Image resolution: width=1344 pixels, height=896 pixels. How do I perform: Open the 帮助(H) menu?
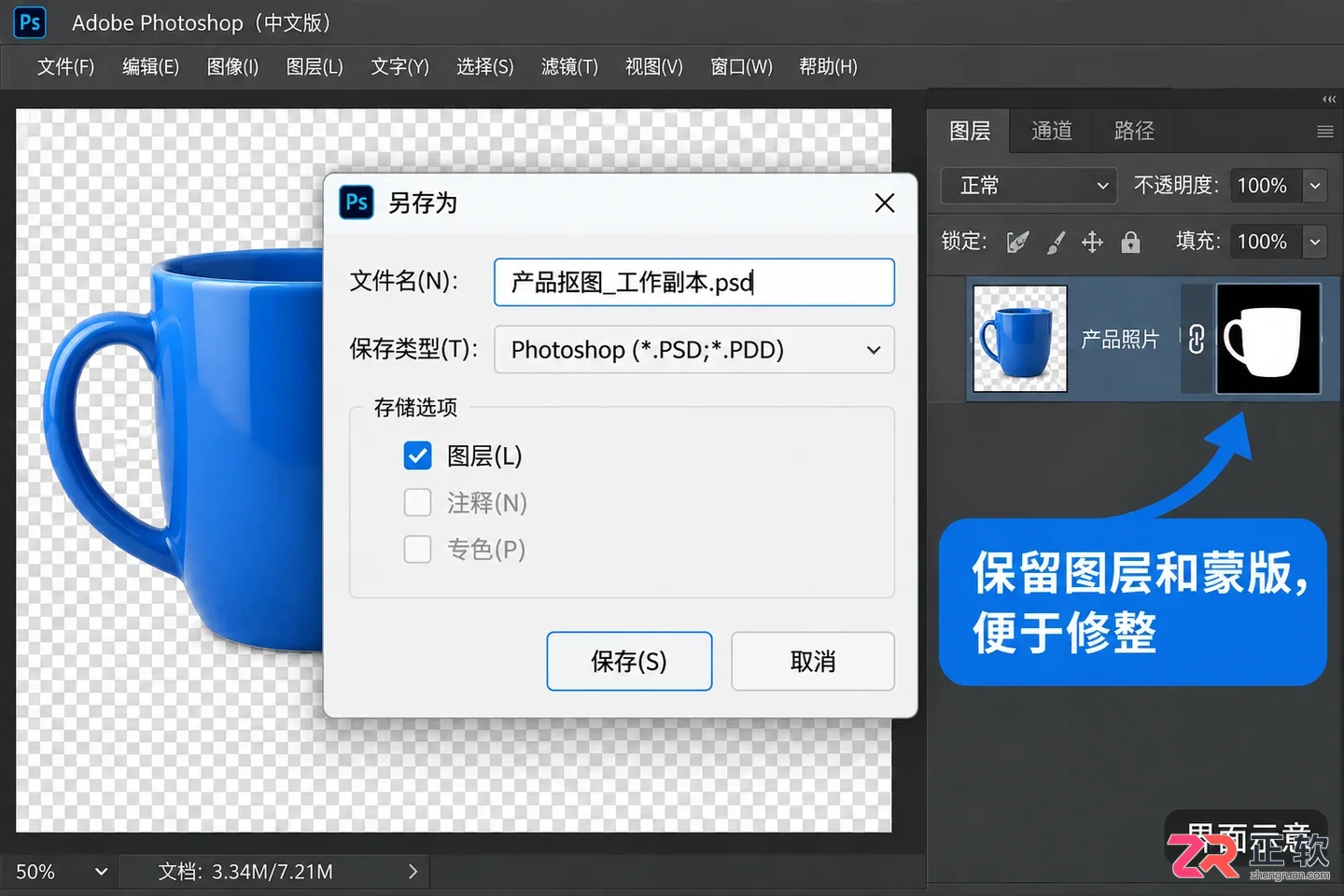pos(828,66)
